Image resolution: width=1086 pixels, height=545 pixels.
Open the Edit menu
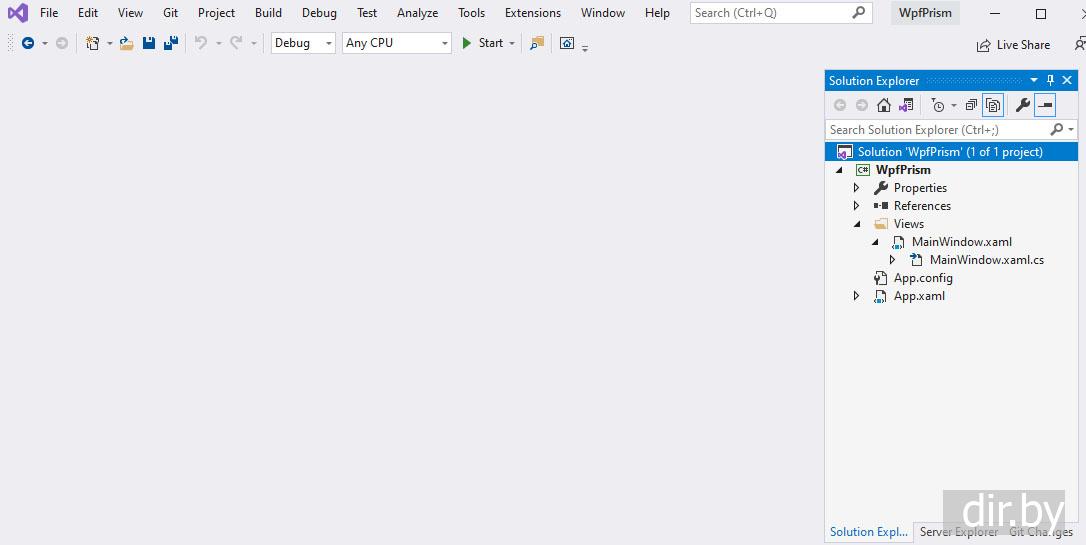(x=88, y=12)
